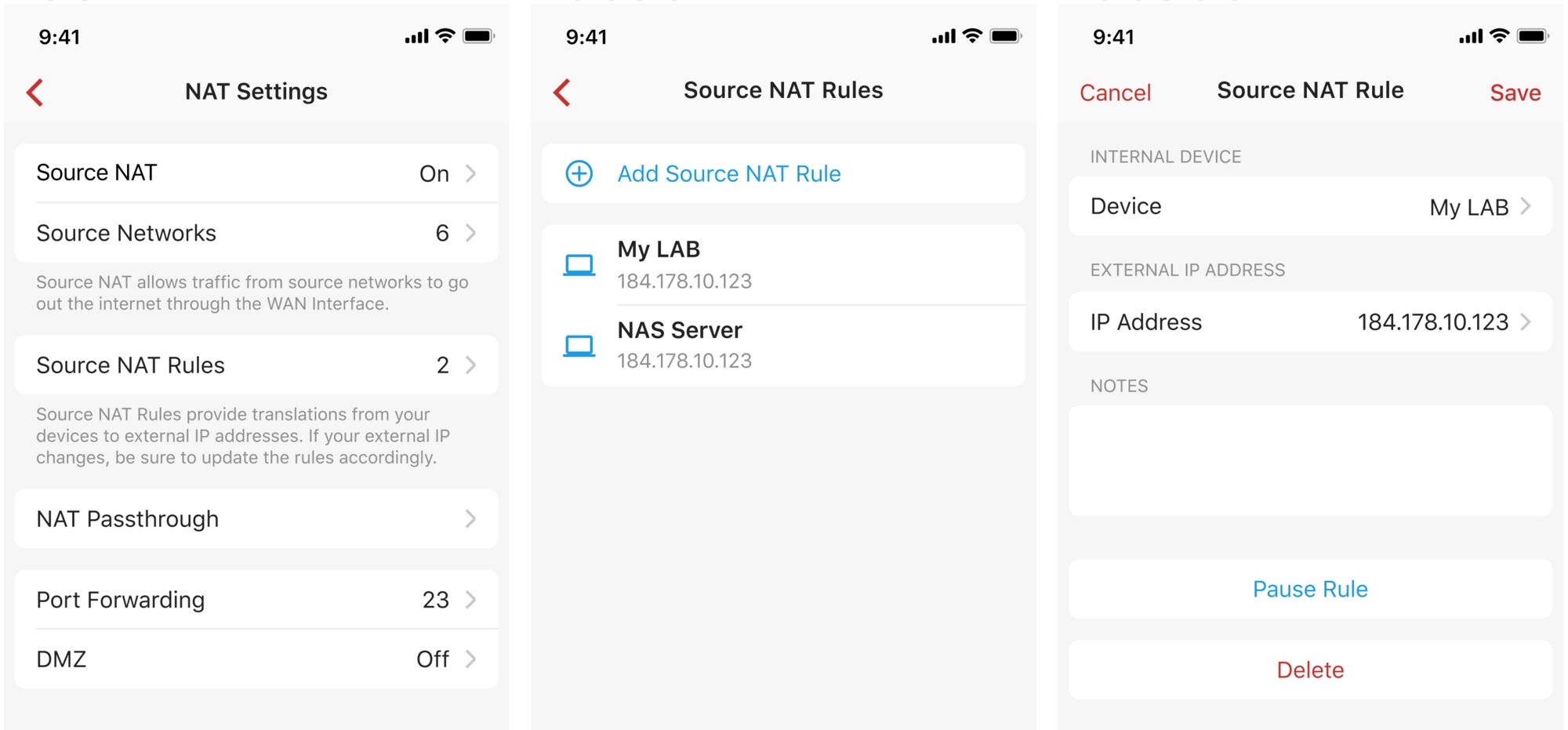
Task: Tap back arrow on Source NAT Rules screen
Action: pyautogui.click(x=562, y=93)
